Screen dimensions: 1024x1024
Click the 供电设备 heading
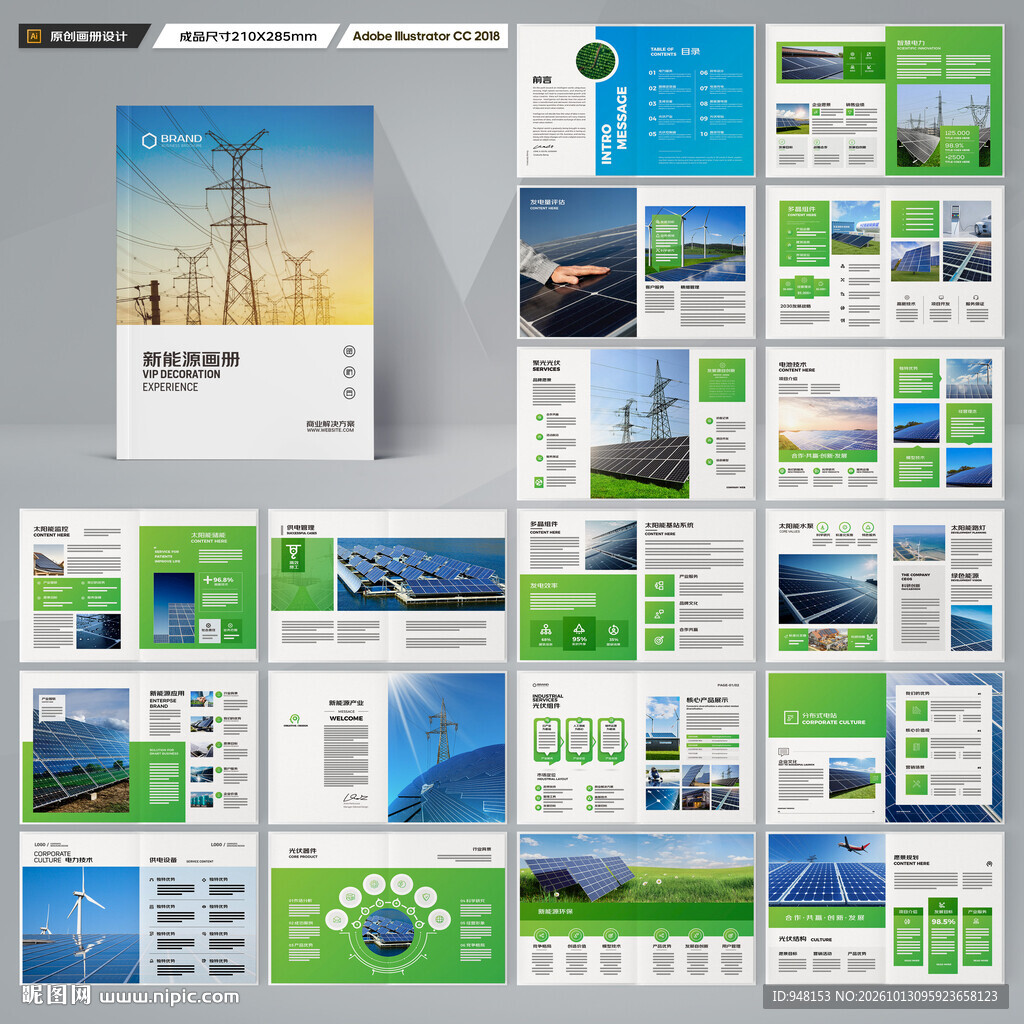tap(163, 860)
